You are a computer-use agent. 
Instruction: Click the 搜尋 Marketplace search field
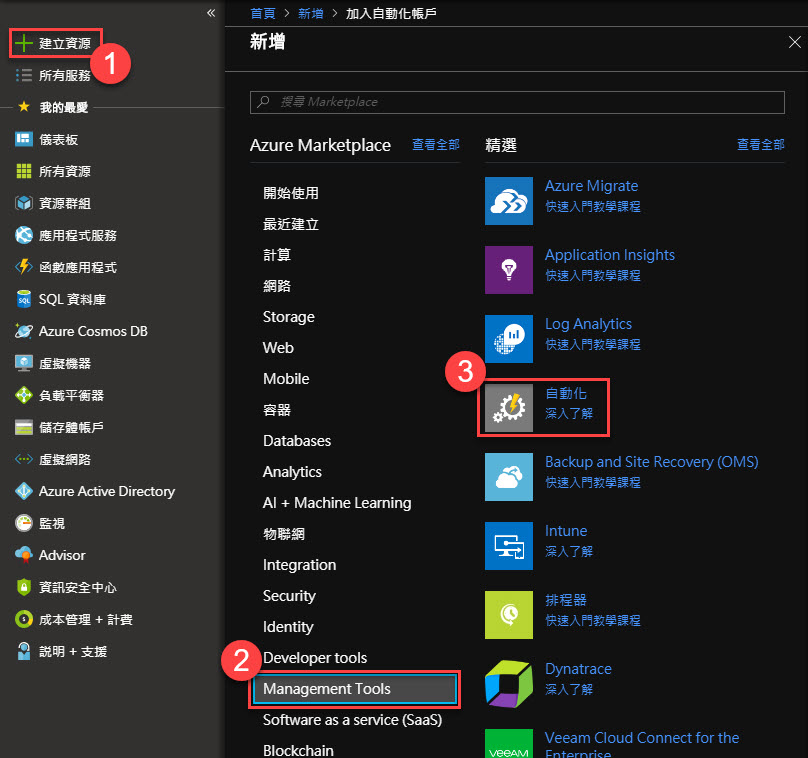click(x=517, y=102)
